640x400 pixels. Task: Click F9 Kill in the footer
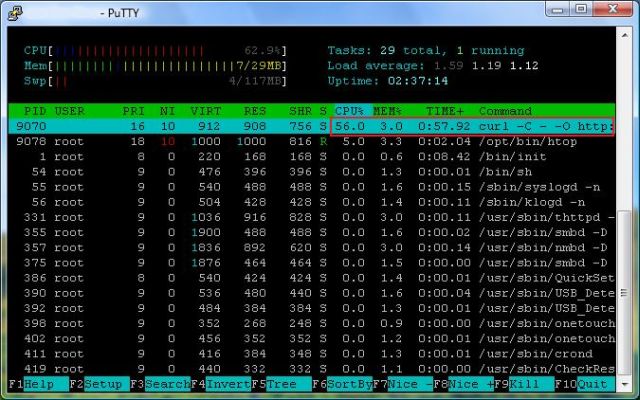click(x=524, y=384)
